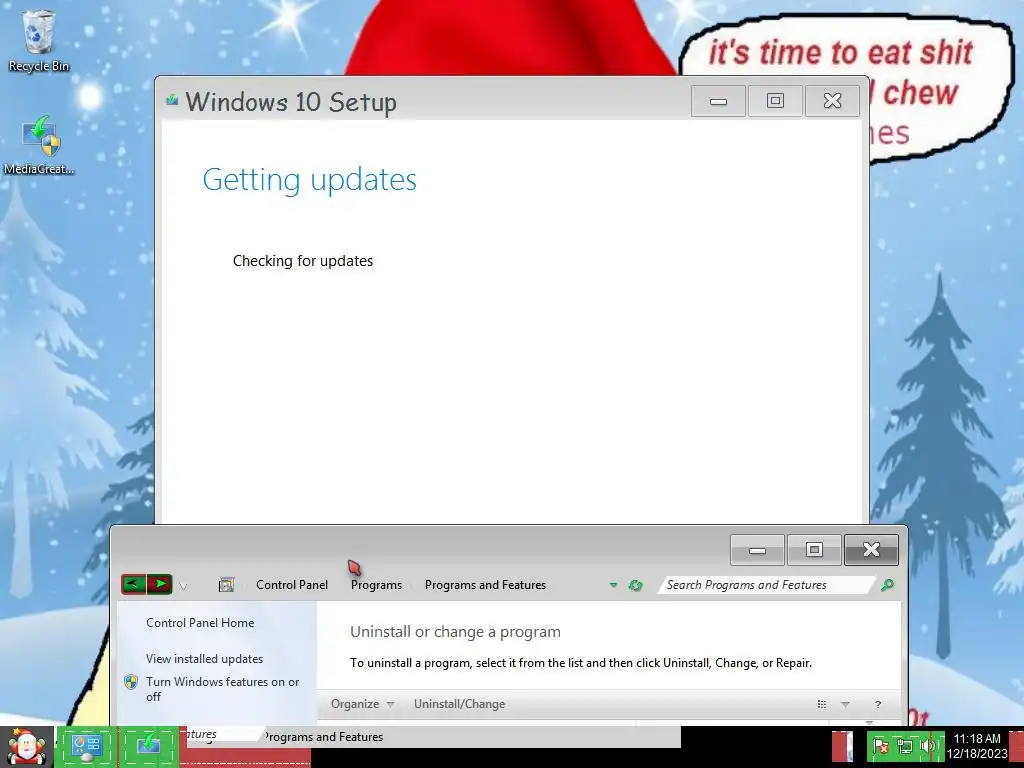
Task: Click the 'Getting updates' heading
Action: point(310,180)
